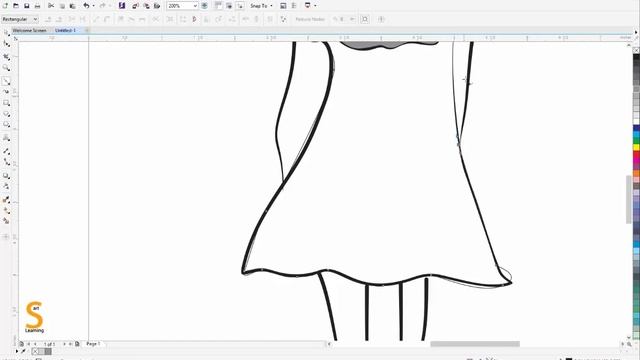Viewport: 640px width, 360px height.
Task: Select the Pick tool in the toolbox
Action: 6,33
